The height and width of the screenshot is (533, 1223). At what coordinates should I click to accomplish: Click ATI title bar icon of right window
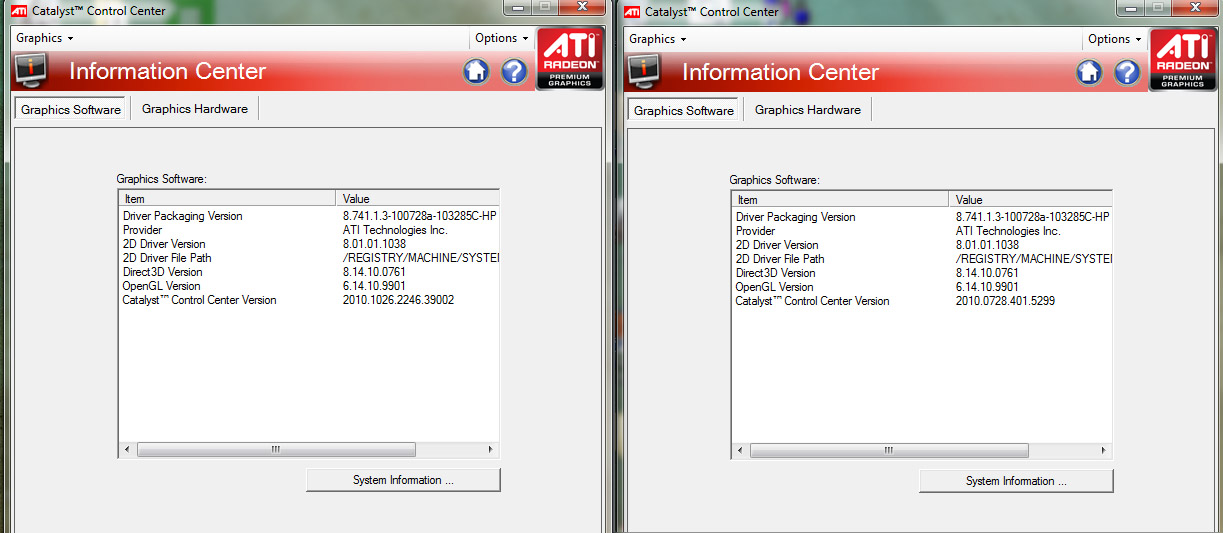pos(633,12)
